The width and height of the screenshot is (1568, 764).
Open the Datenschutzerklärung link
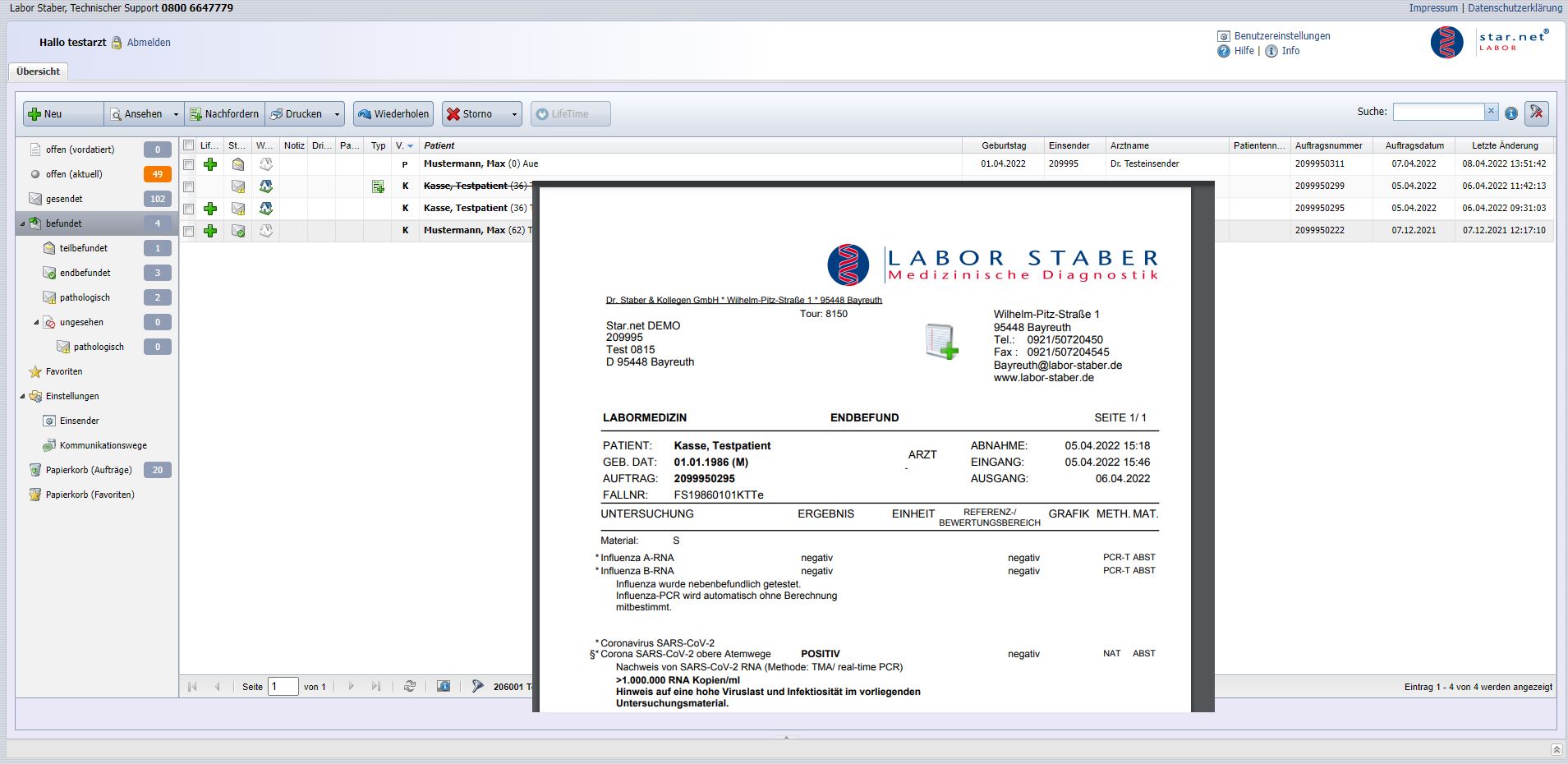pos(1515,7)
